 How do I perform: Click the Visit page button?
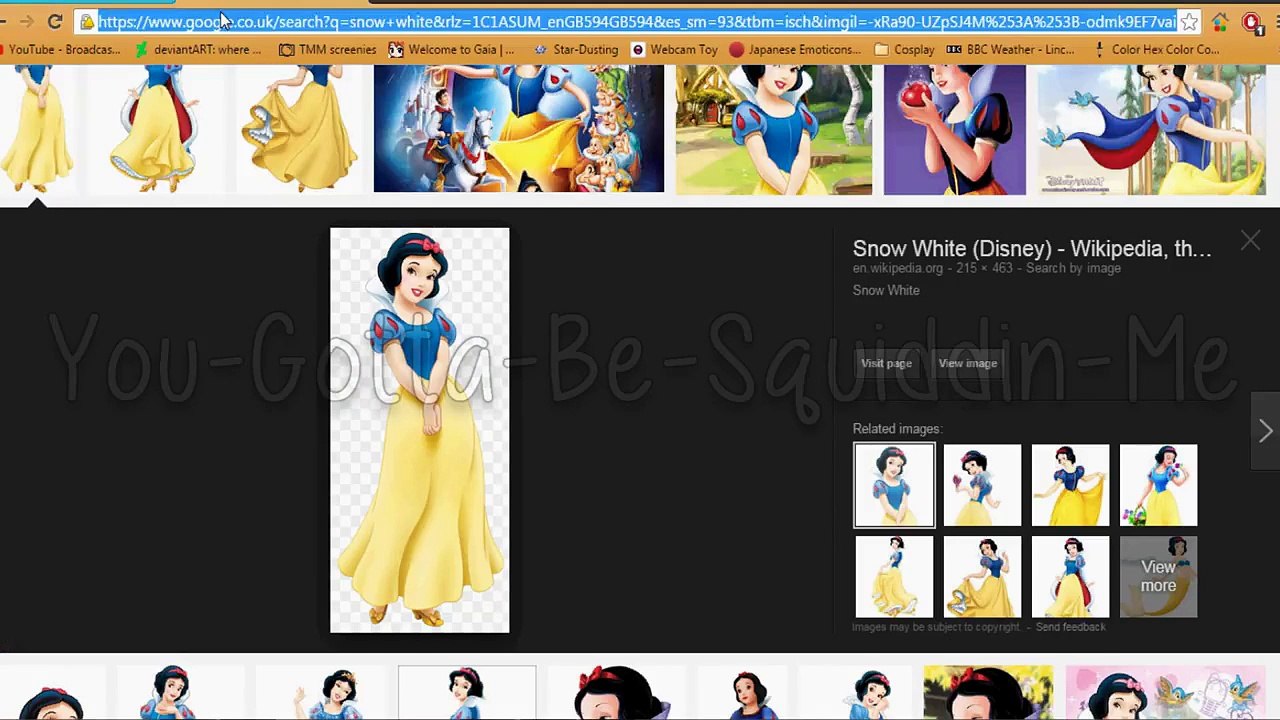[x=886, y=363]
